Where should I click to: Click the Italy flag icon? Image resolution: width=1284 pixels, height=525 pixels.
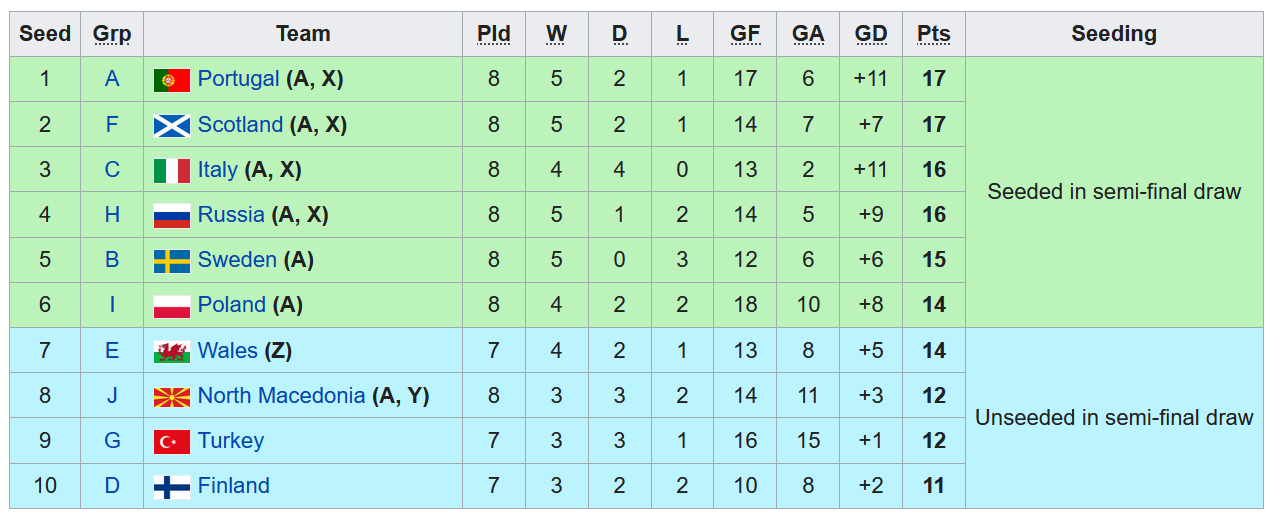pos(172,171)
